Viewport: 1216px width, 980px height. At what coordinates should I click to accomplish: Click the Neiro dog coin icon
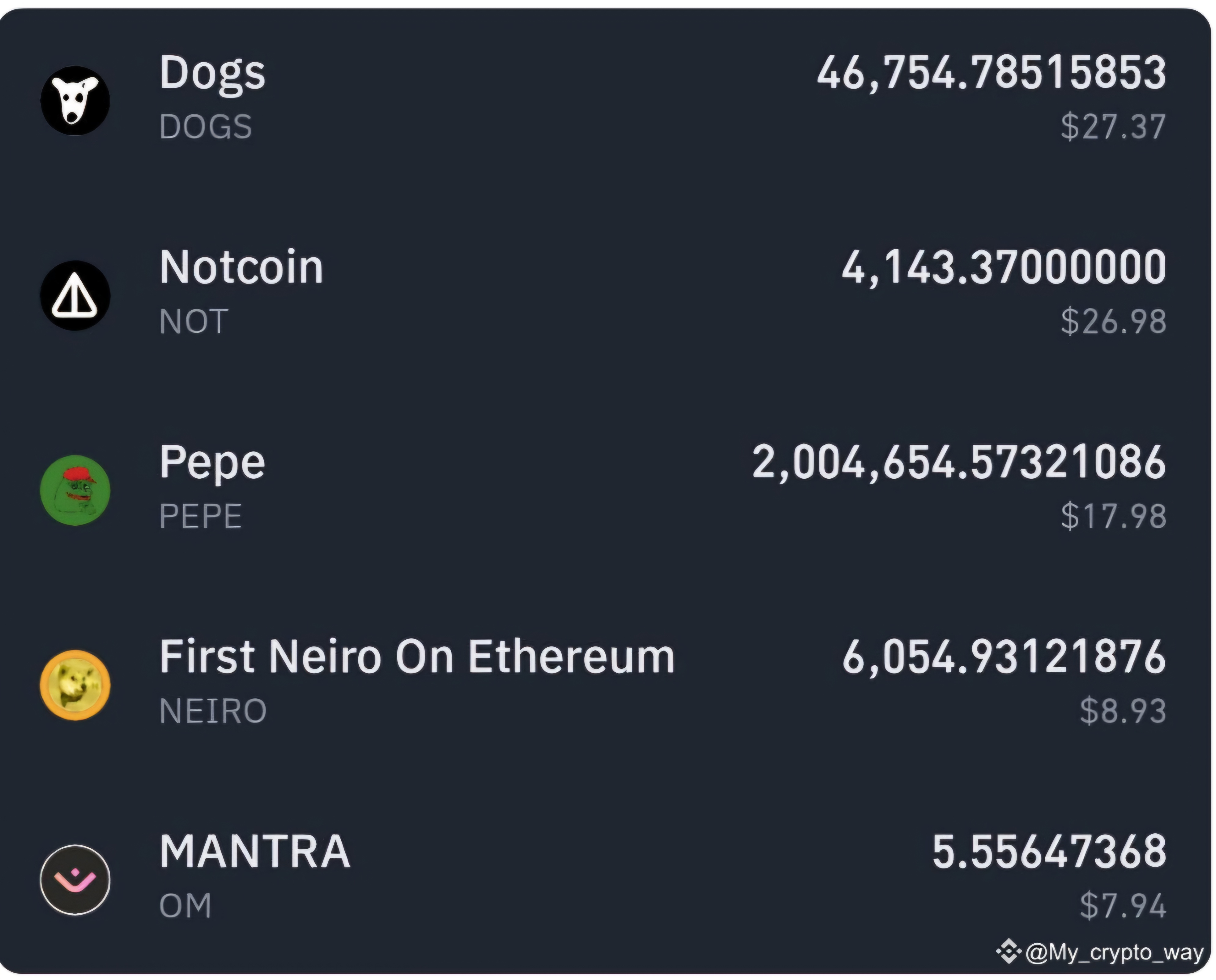[75, 685]
